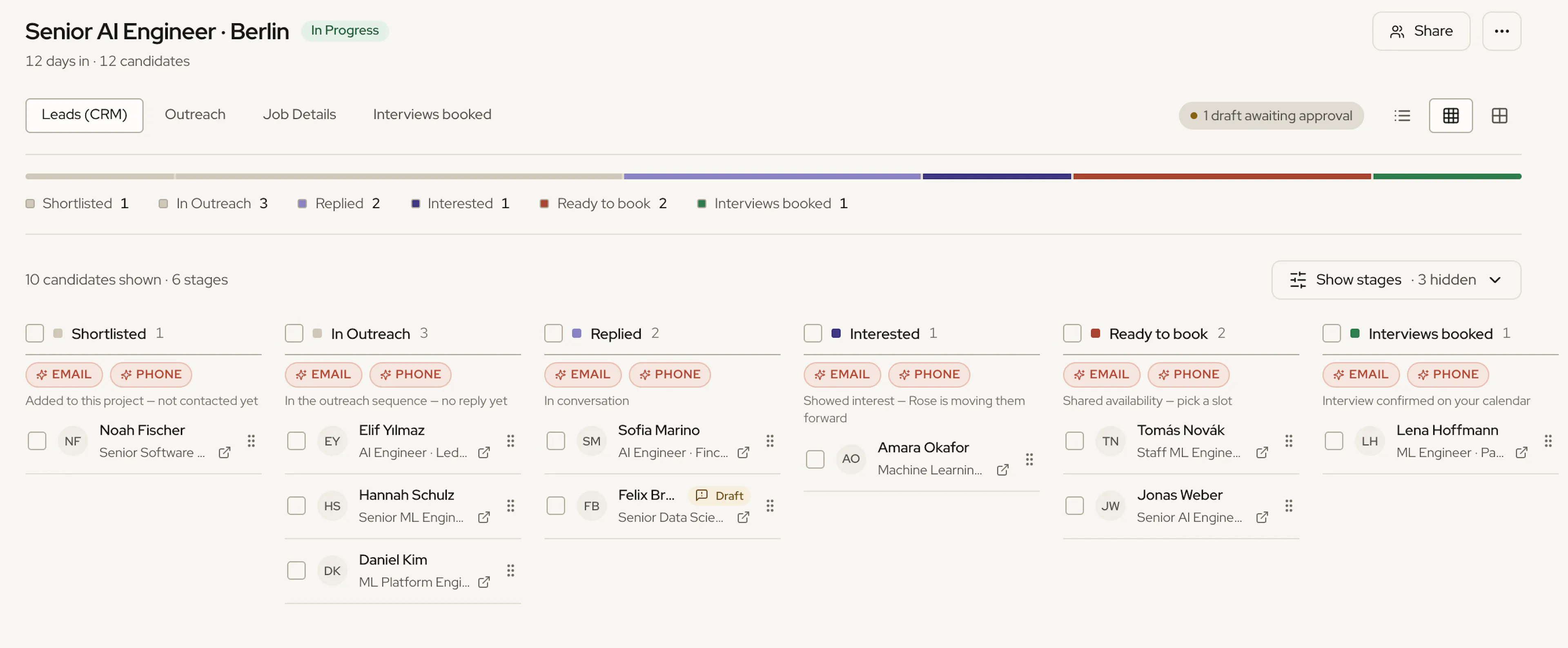Screen dimensions: 1568x648
Task: Open Elif Yılmaz's external profile link icon
Action: [484, 453]
